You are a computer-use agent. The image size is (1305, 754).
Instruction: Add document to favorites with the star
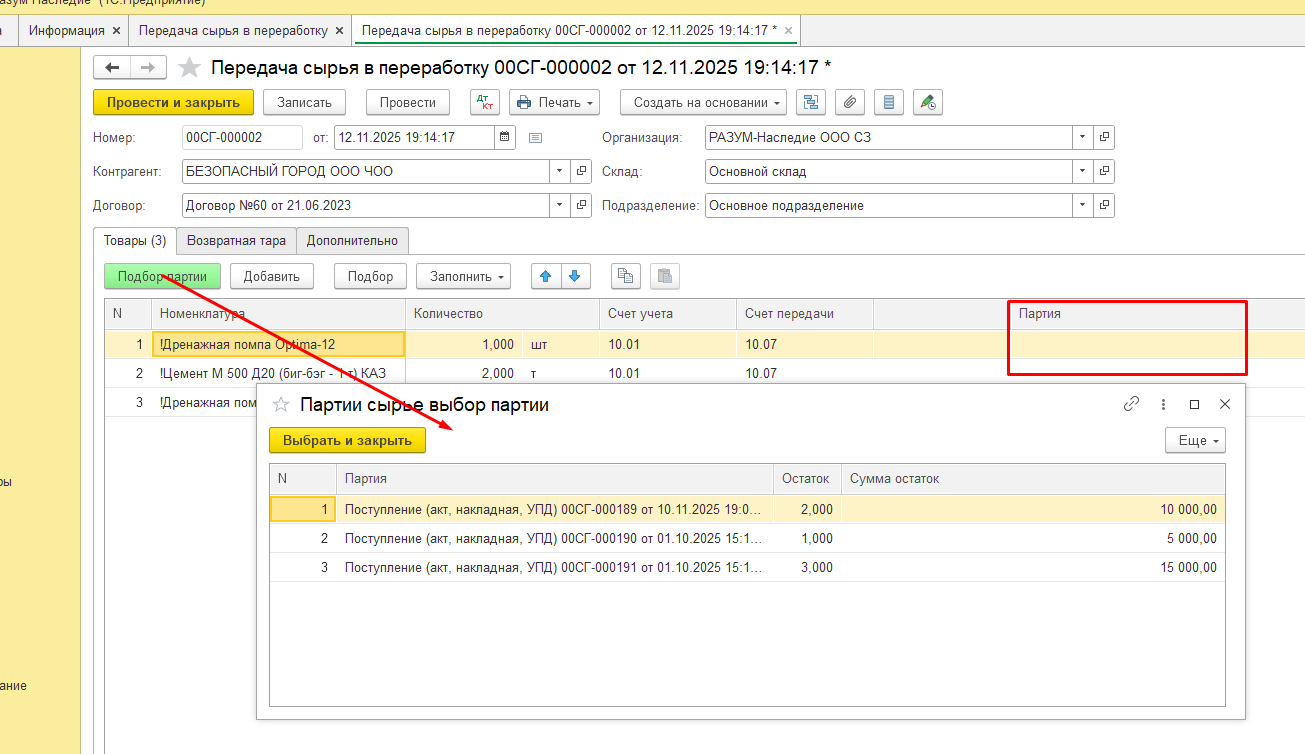coord(189,68)
